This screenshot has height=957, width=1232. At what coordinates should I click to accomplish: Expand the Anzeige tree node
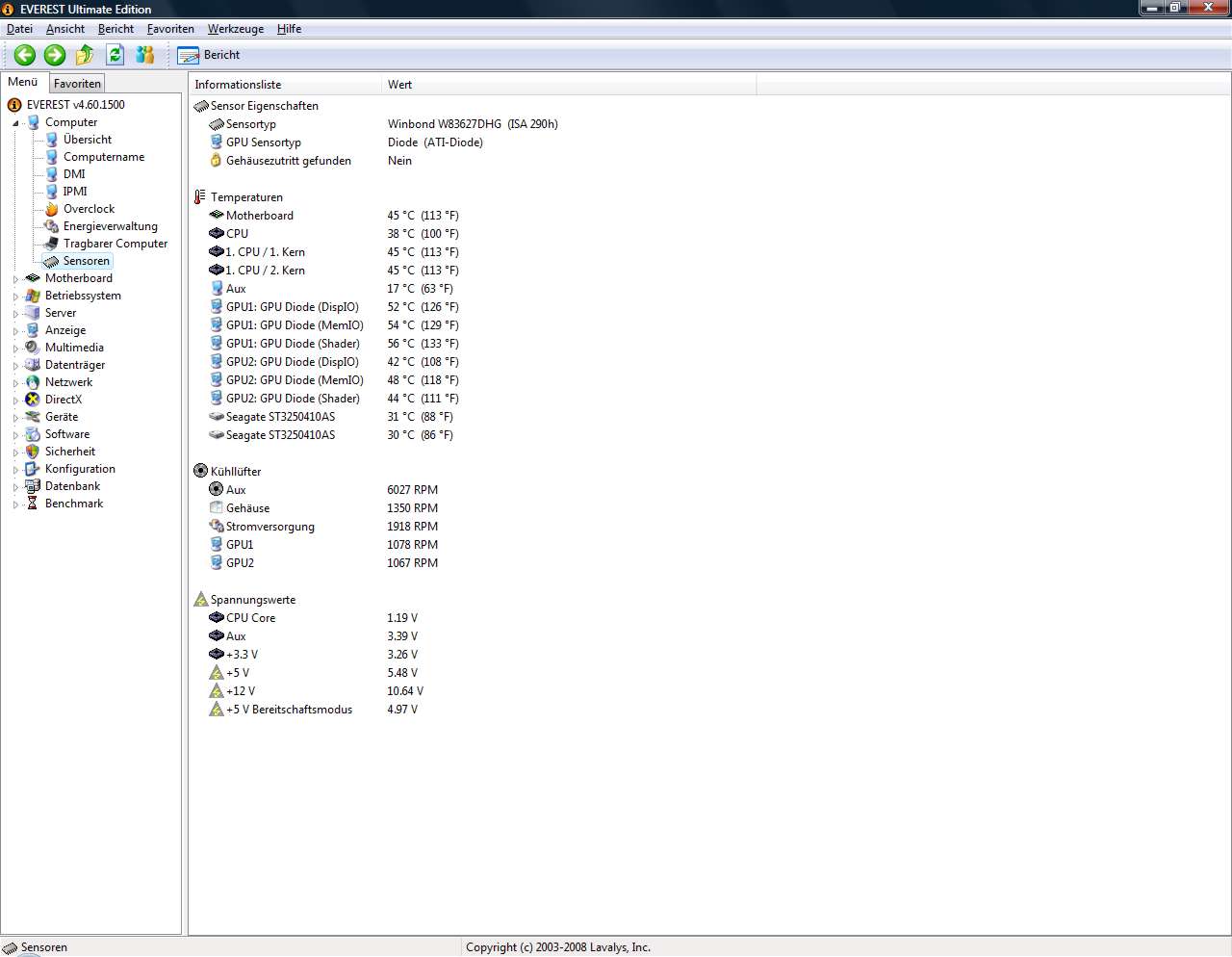(x=15, y=331)
